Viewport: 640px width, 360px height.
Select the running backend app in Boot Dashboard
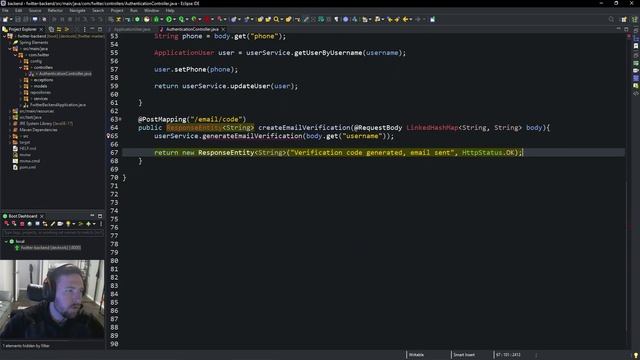coord(51,248)
